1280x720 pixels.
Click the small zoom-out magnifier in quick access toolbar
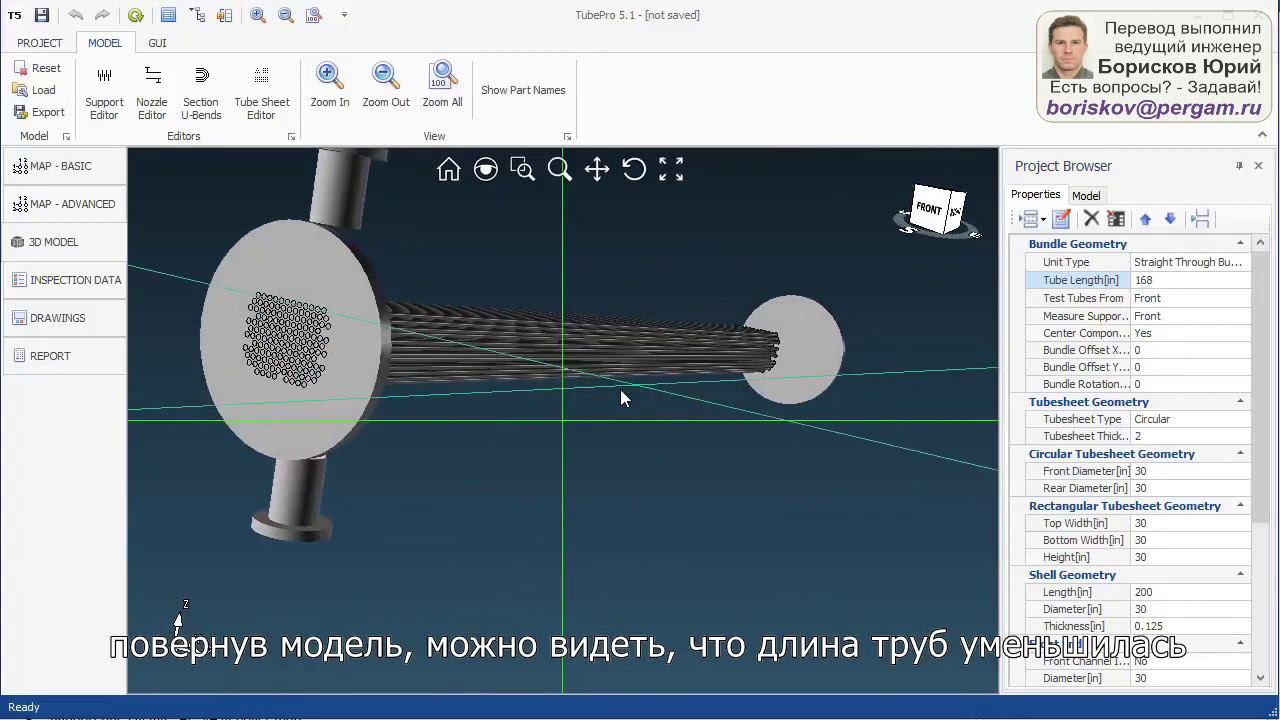point(286,15)
